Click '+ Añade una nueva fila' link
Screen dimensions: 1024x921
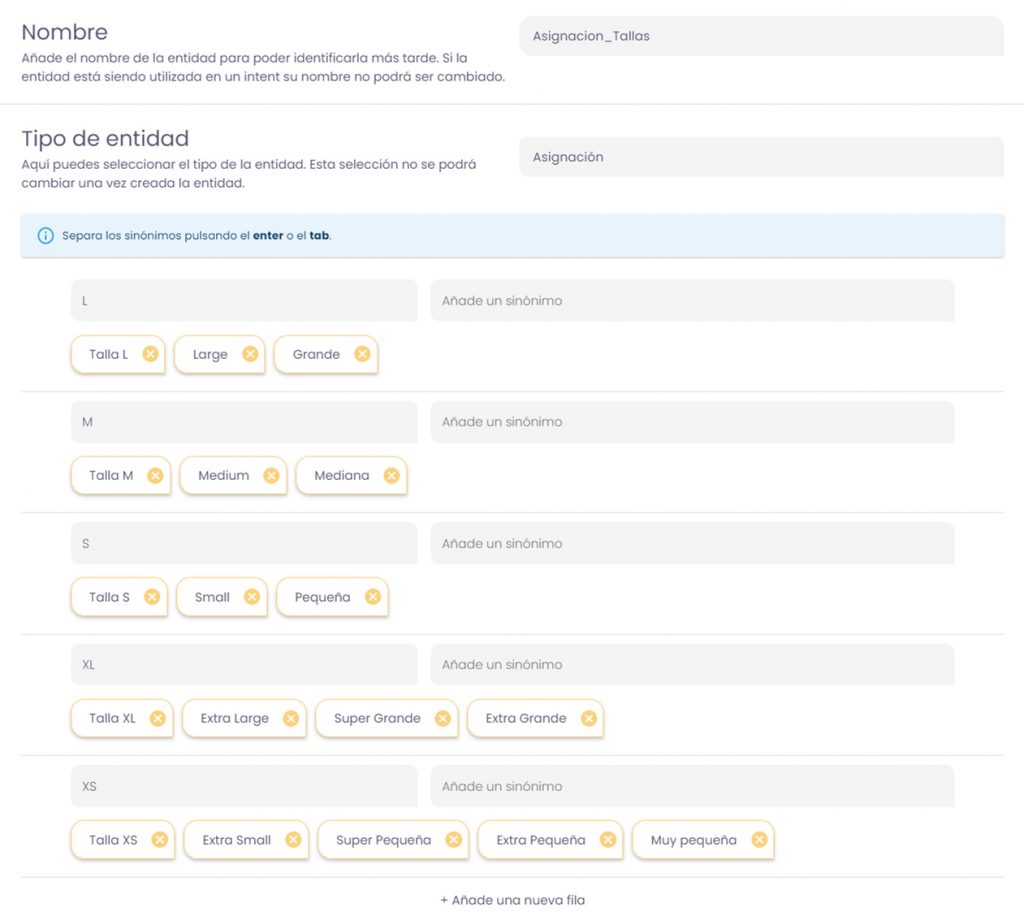point(512,900)
